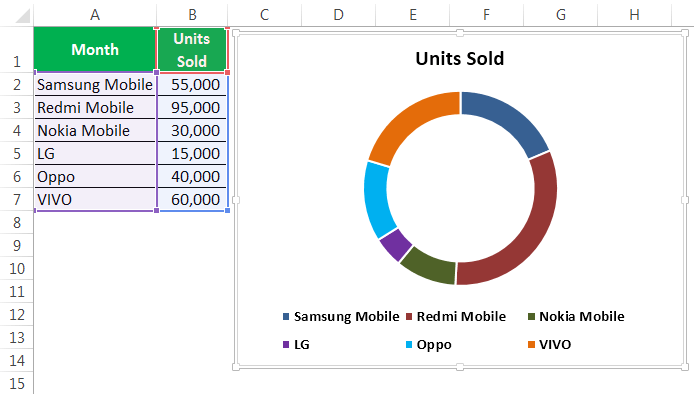Image resolution: width=694 pixels, height=394 pixels.
Task: Select column A header
Action: (x=95, y=15)
